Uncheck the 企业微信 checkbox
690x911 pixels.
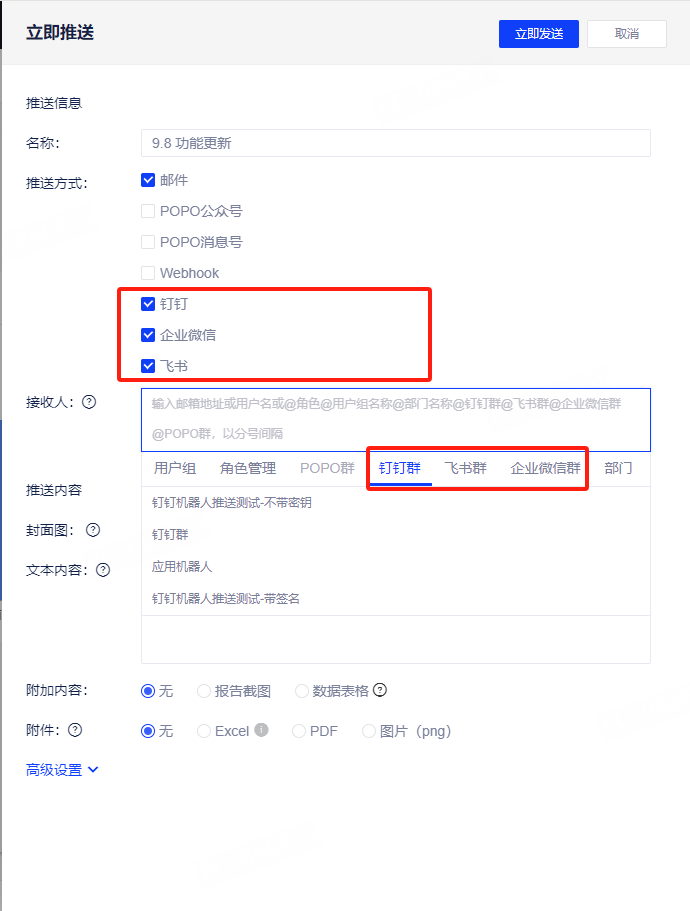pos(148,335)
